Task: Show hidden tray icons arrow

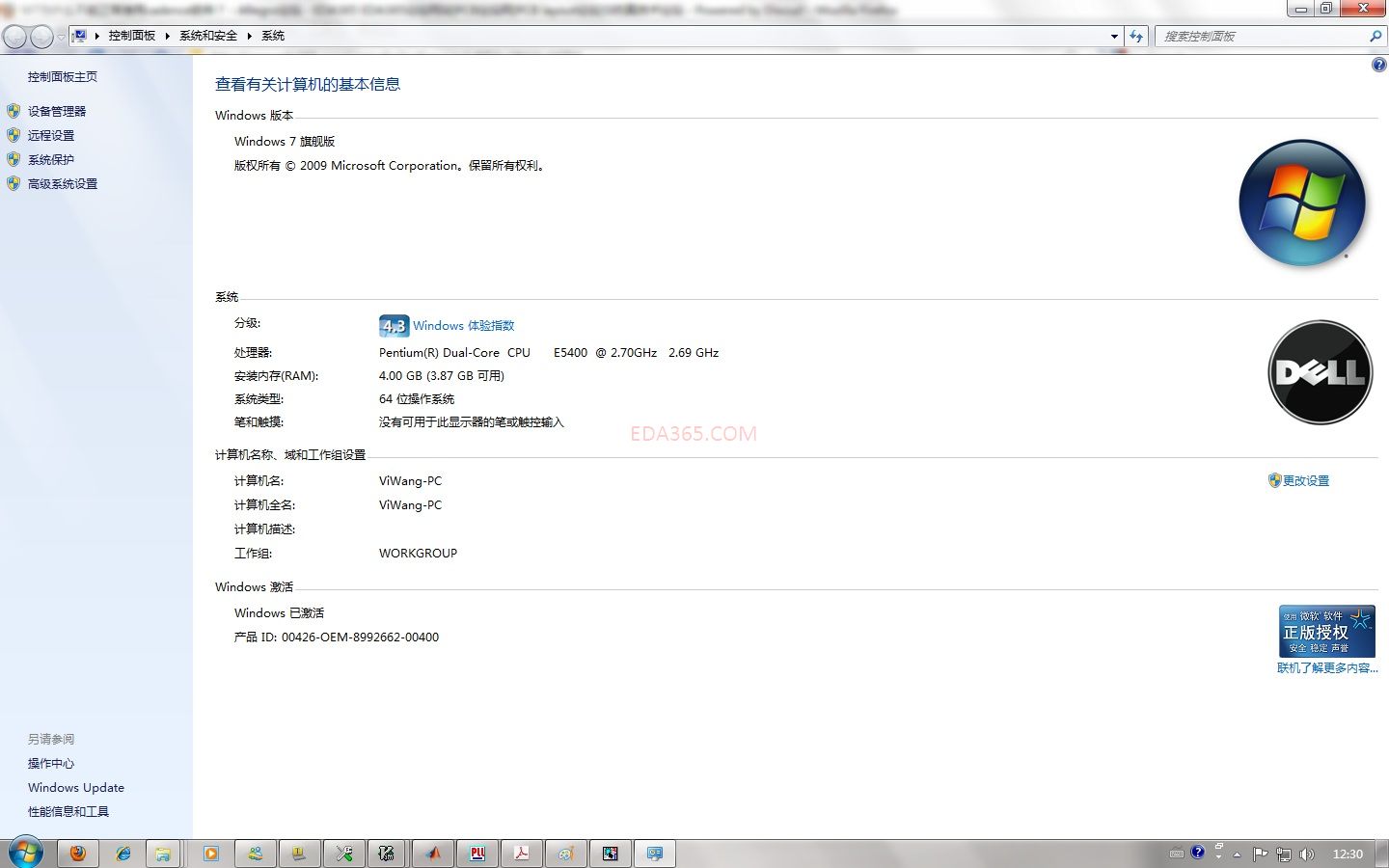Action: pos(1237,854)
